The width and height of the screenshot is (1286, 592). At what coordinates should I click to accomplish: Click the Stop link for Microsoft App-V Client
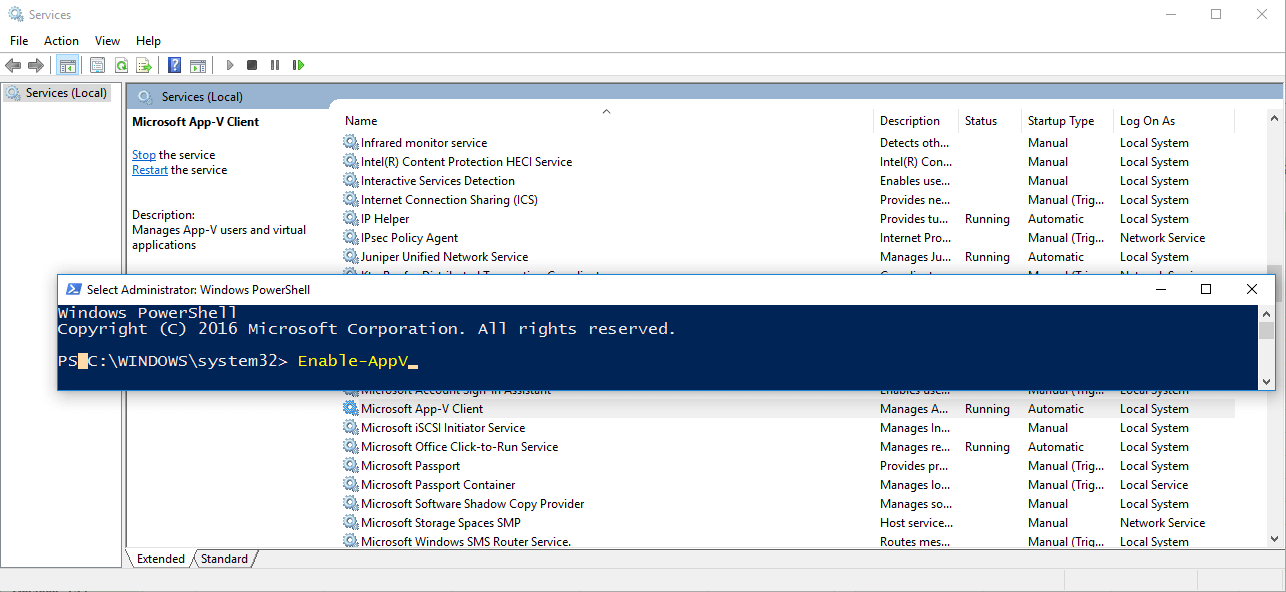coord(143,154)
